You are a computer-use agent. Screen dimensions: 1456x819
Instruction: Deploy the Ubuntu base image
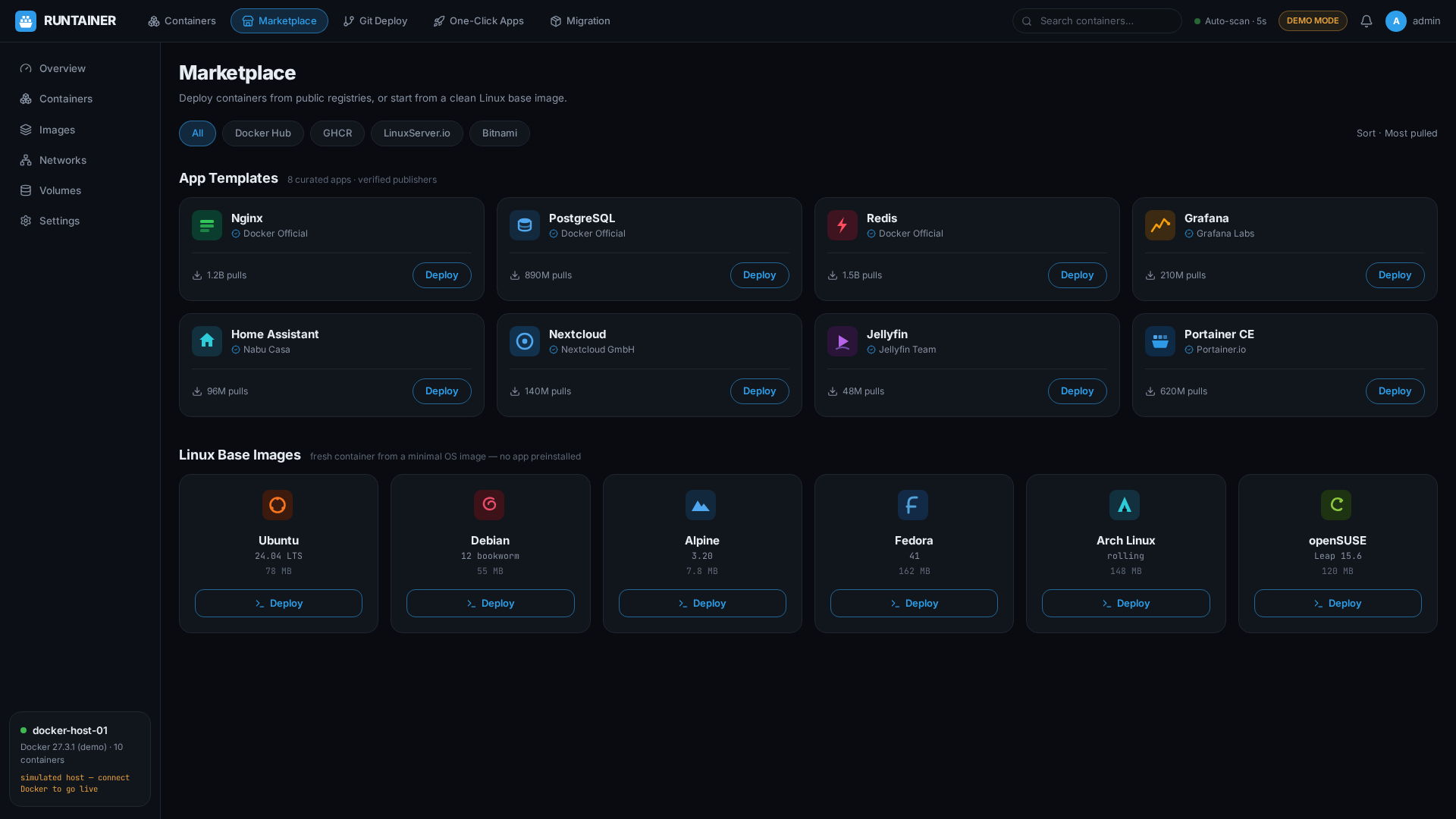coord(278,604)
